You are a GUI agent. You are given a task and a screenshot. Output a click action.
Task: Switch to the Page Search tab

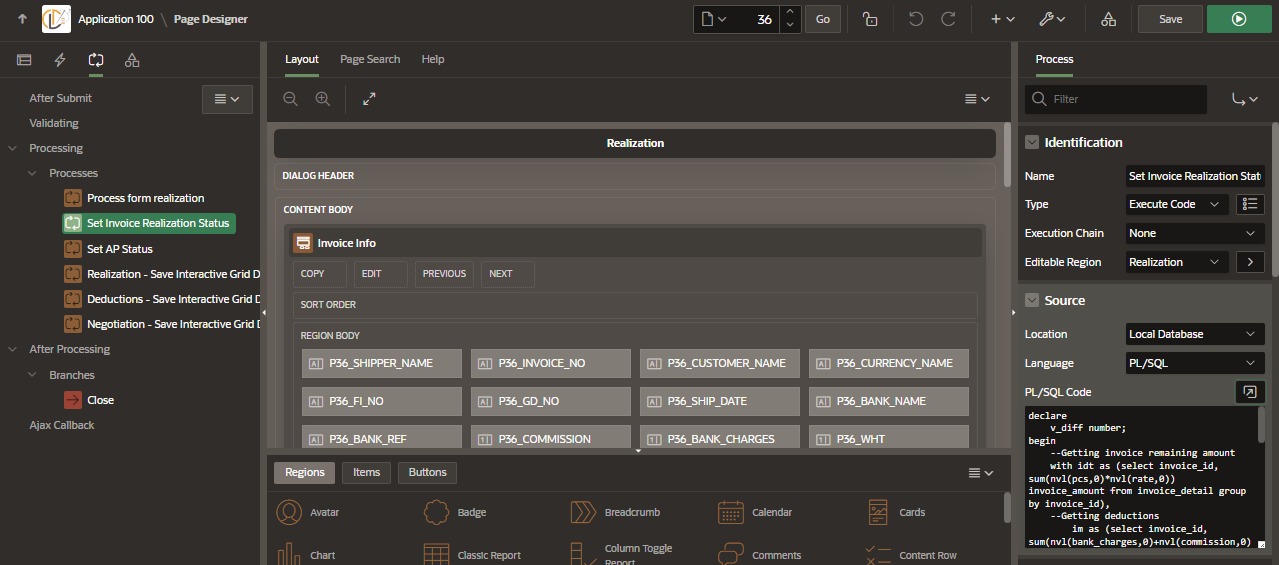pos(369,59)
